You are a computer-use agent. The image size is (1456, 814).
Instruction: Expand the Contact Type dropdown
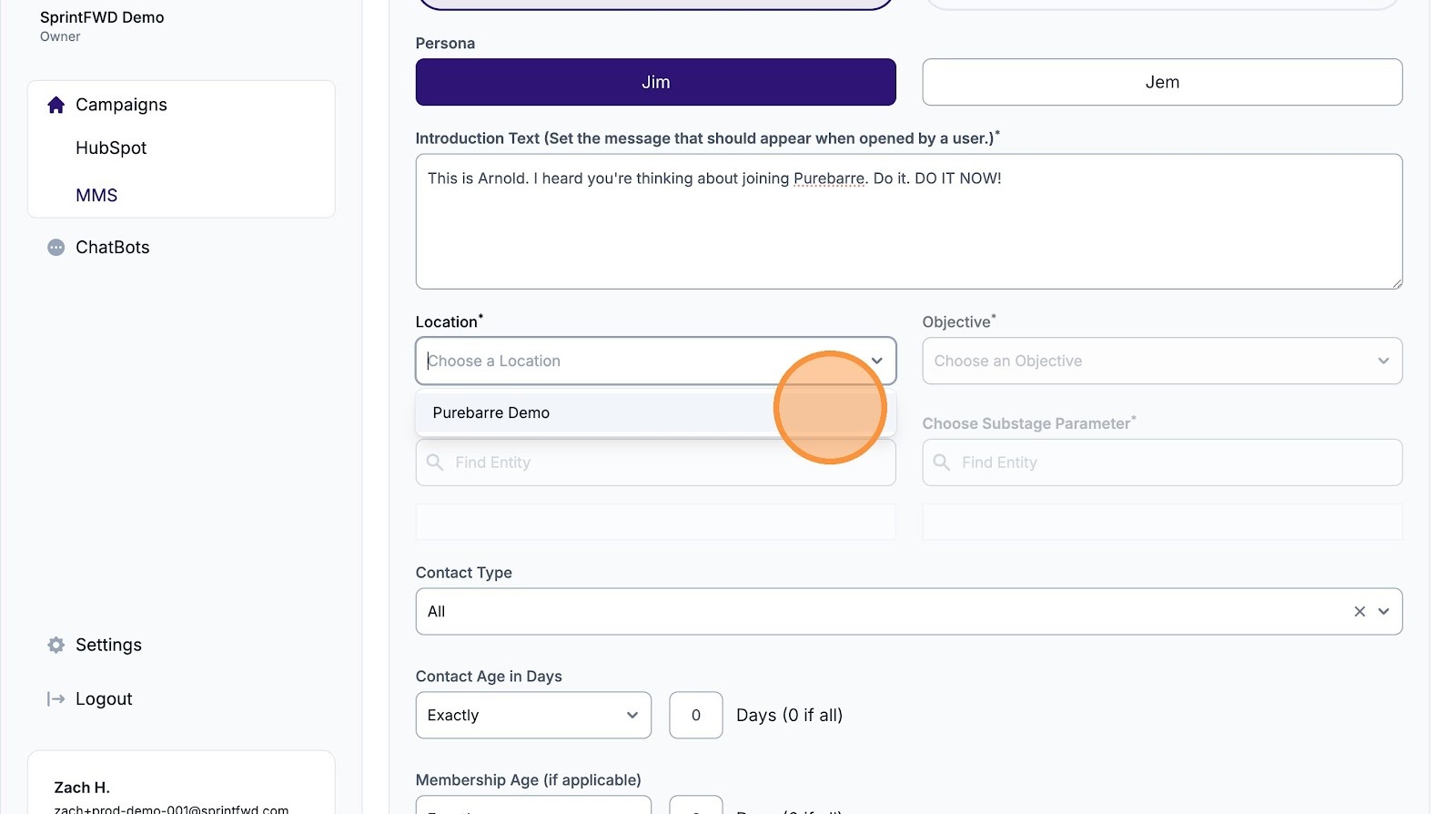(x=1383, y=612)
